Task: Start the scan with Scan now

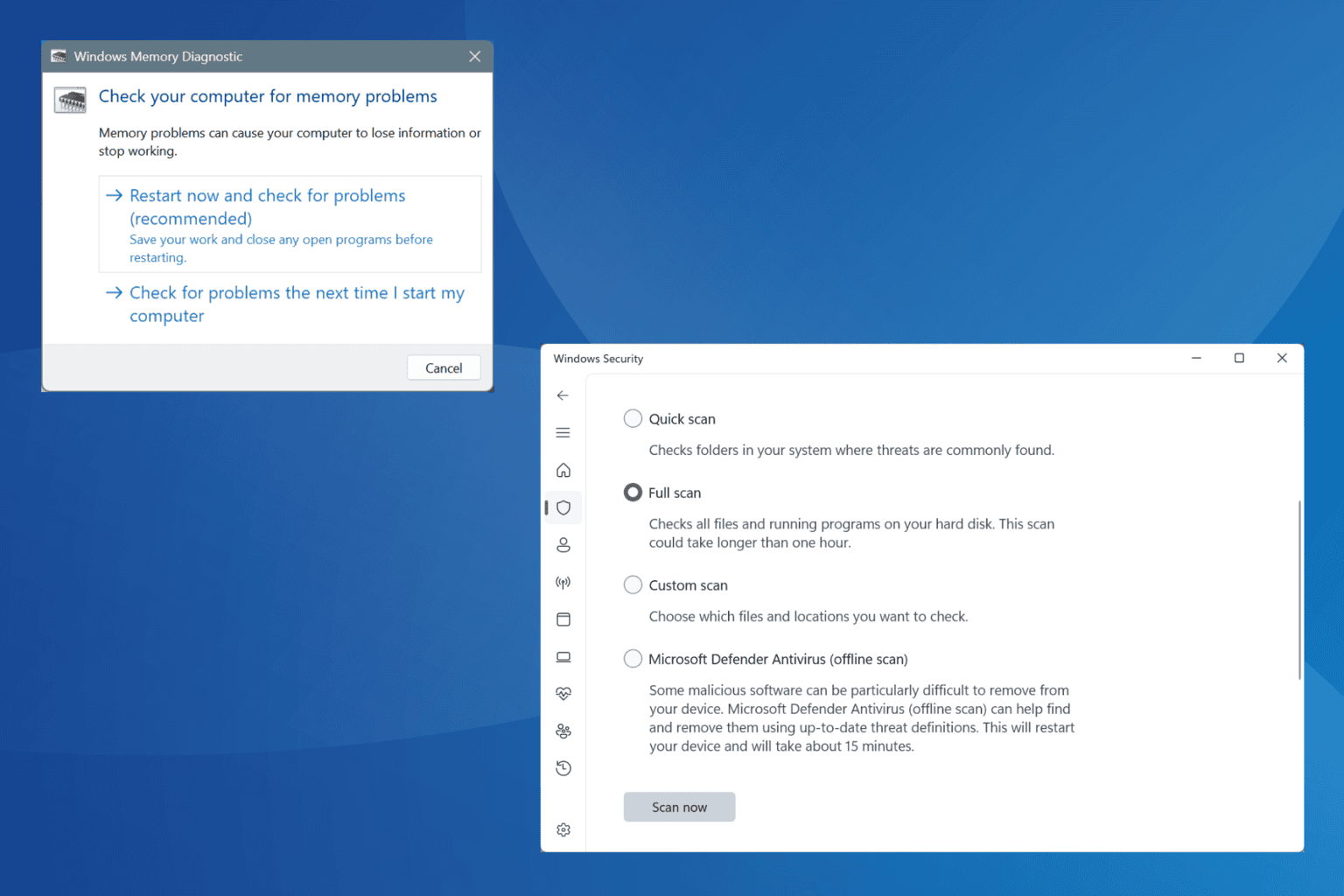Action: pos(679,807)
